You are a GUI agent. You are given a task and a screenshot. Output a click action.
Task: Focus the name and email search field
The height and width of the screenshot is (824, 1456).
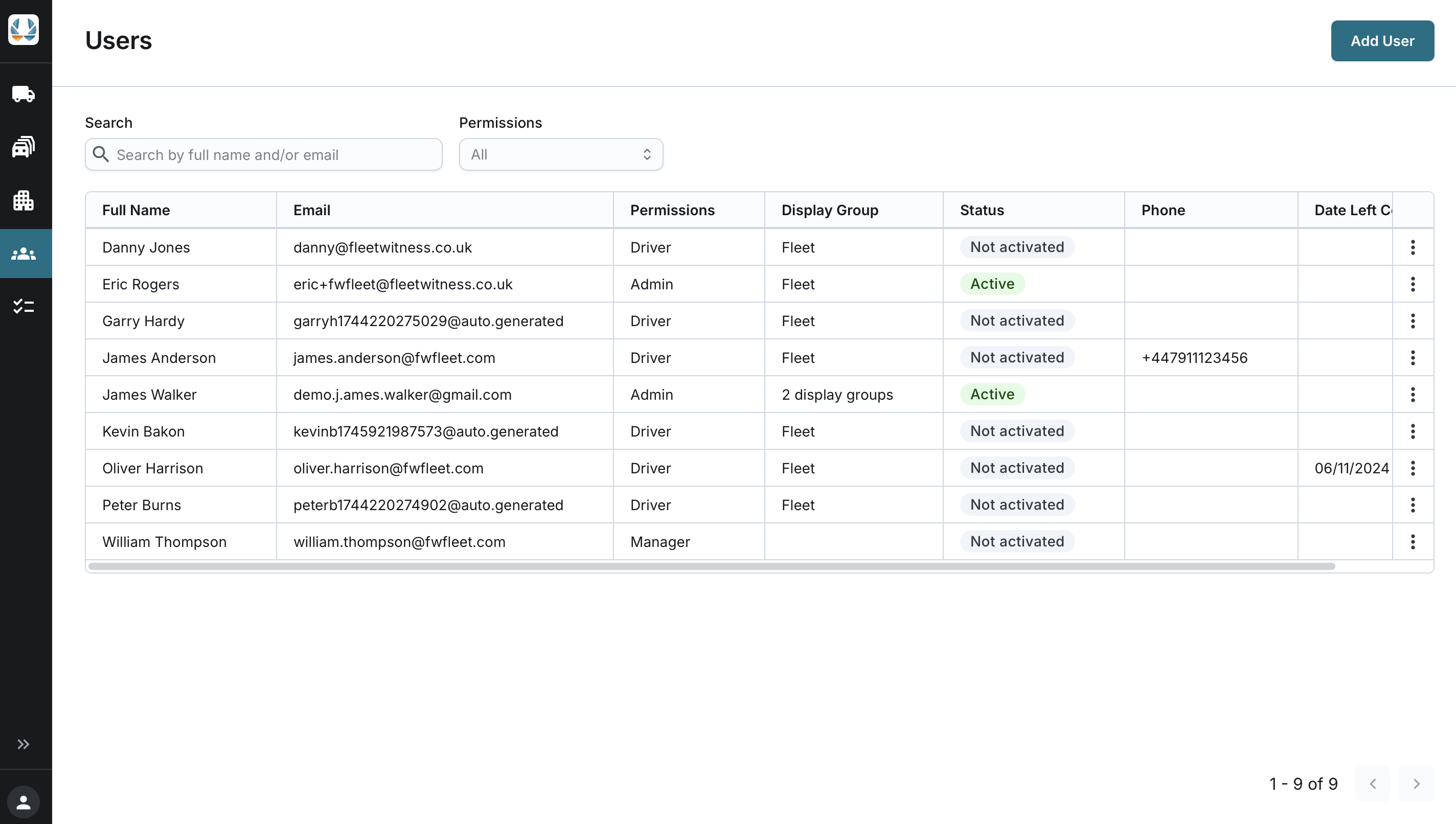(271, 154)
